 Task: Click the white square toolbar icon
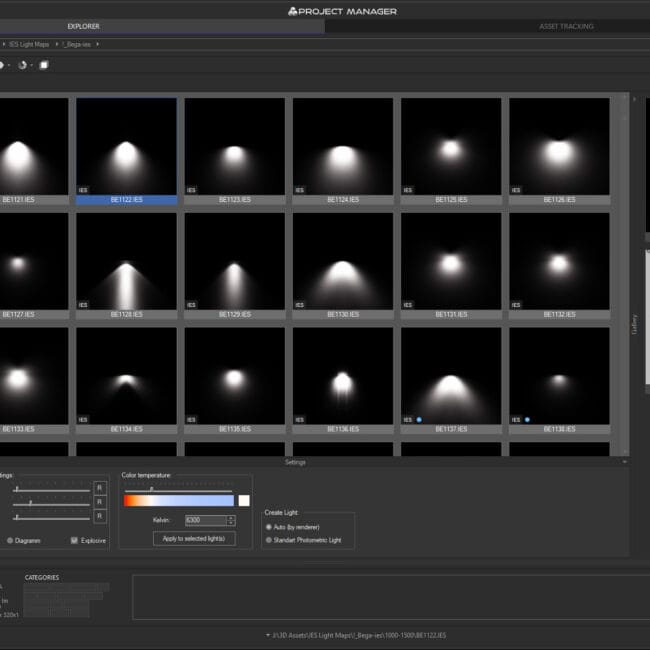coord(44,65)
